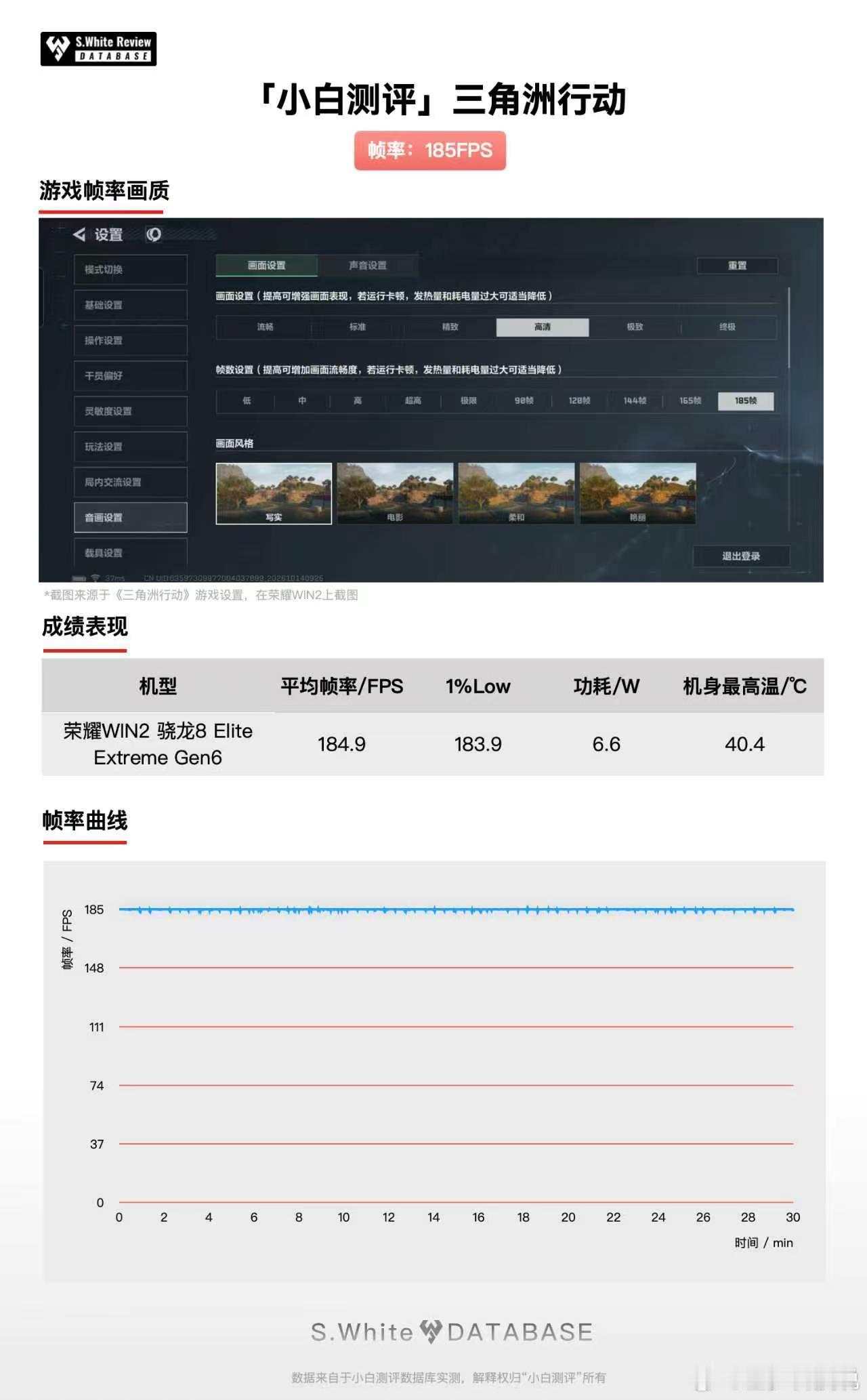Pick the 柔和 picture style thumbnail
Viewport: 867px width, 1400px height.
coord(516,493)
